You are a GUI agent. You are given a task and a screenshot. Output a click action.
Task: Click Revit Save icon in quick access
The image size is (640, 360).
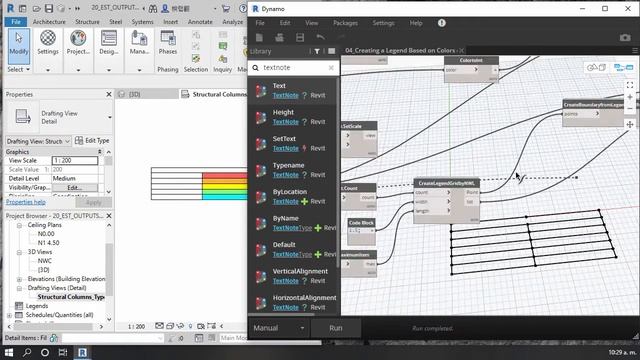tap(49, 8)
